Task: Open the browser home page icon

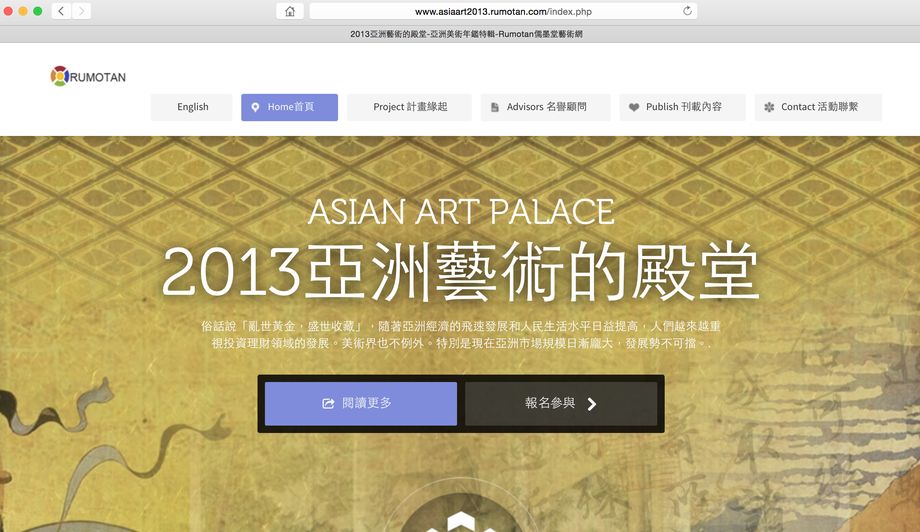Action: 290,11
